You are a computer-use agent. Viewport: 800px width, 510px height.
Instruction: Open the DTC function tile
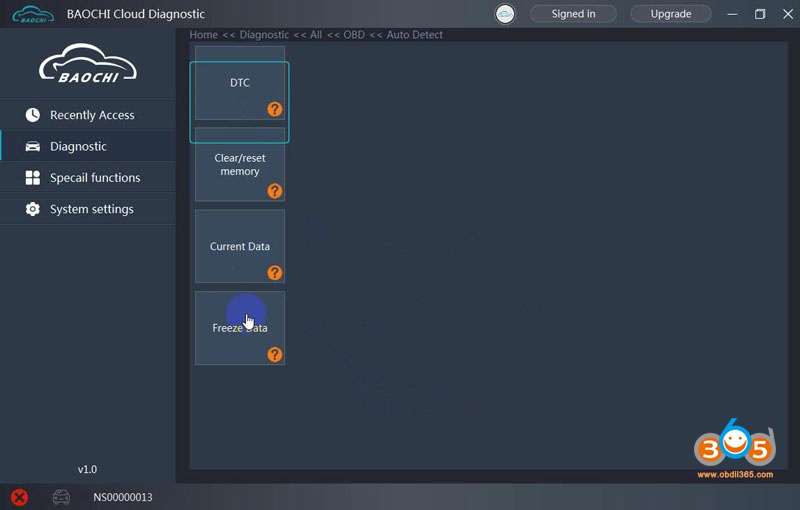pyautogui.click(x=240, y=83)
